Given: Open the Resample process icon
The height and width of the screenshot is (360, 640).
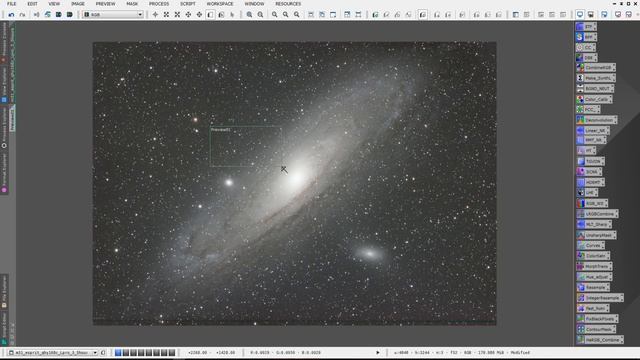Looking at the screenshot, I should coord(593,287).
